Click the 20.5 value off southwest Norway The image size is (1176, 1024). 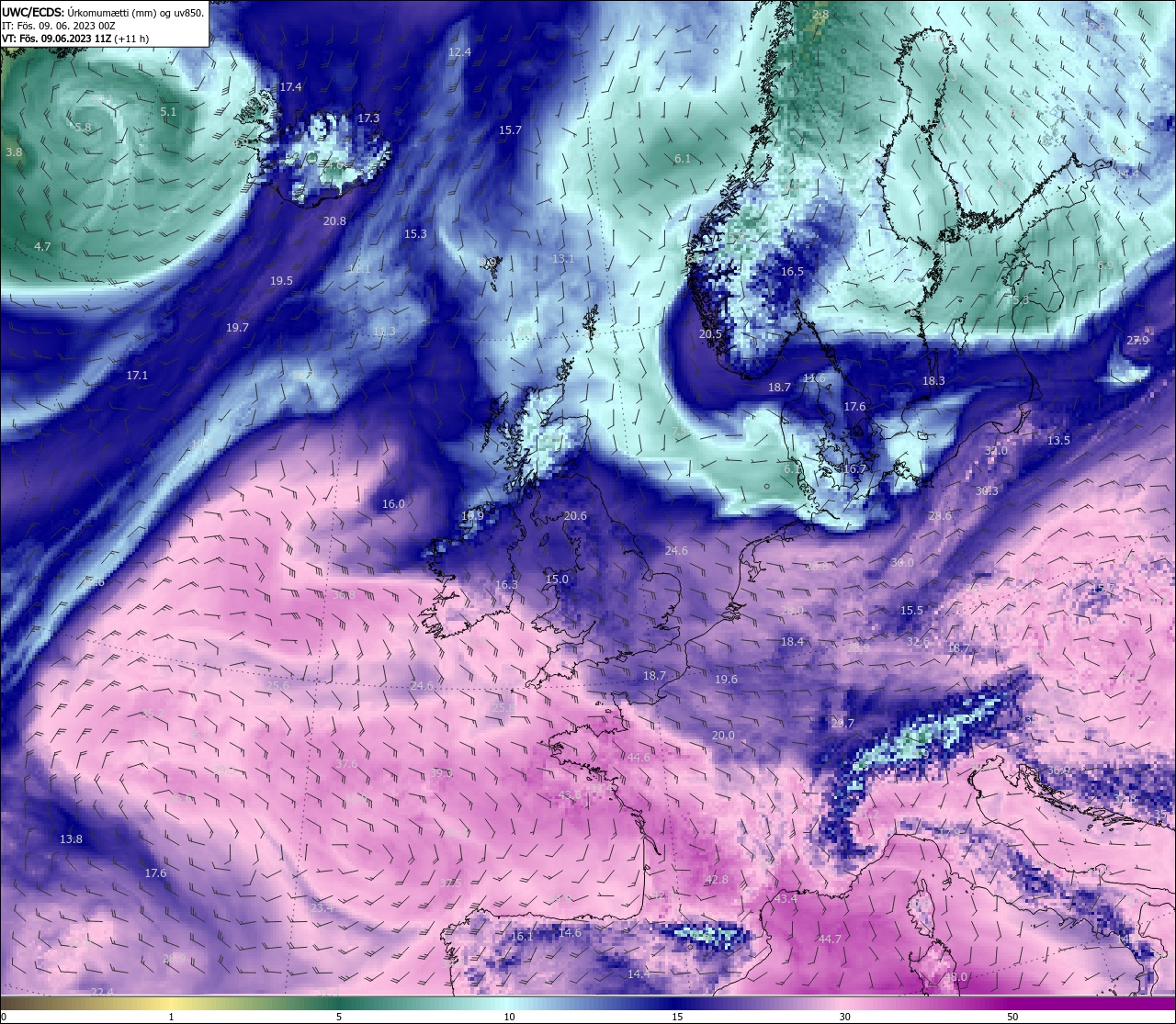[x=710, y=334]
